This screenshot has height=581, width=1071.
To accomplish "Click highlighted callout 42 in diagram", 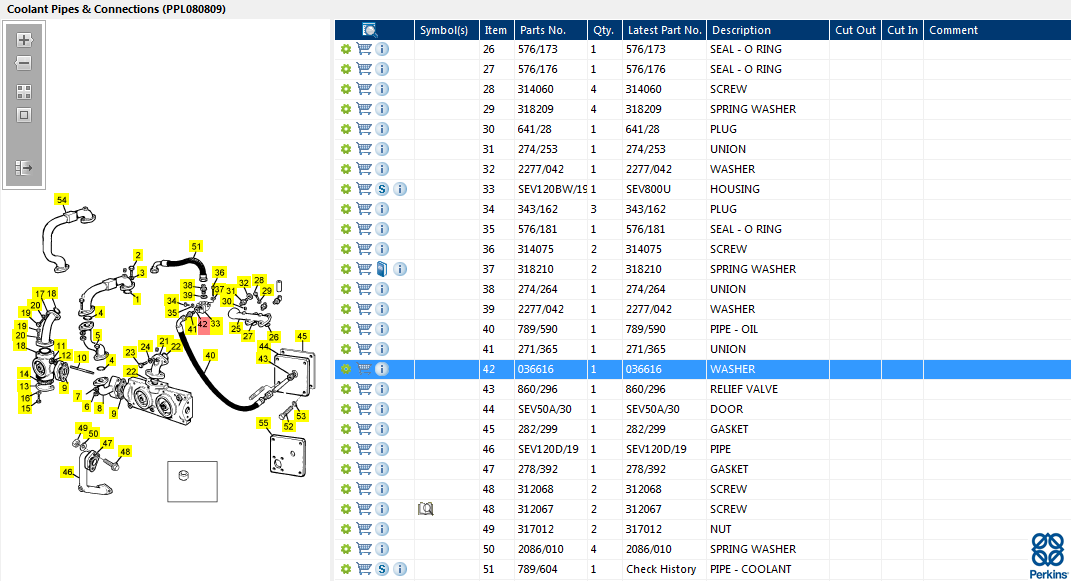I will [x=203, y=325].
